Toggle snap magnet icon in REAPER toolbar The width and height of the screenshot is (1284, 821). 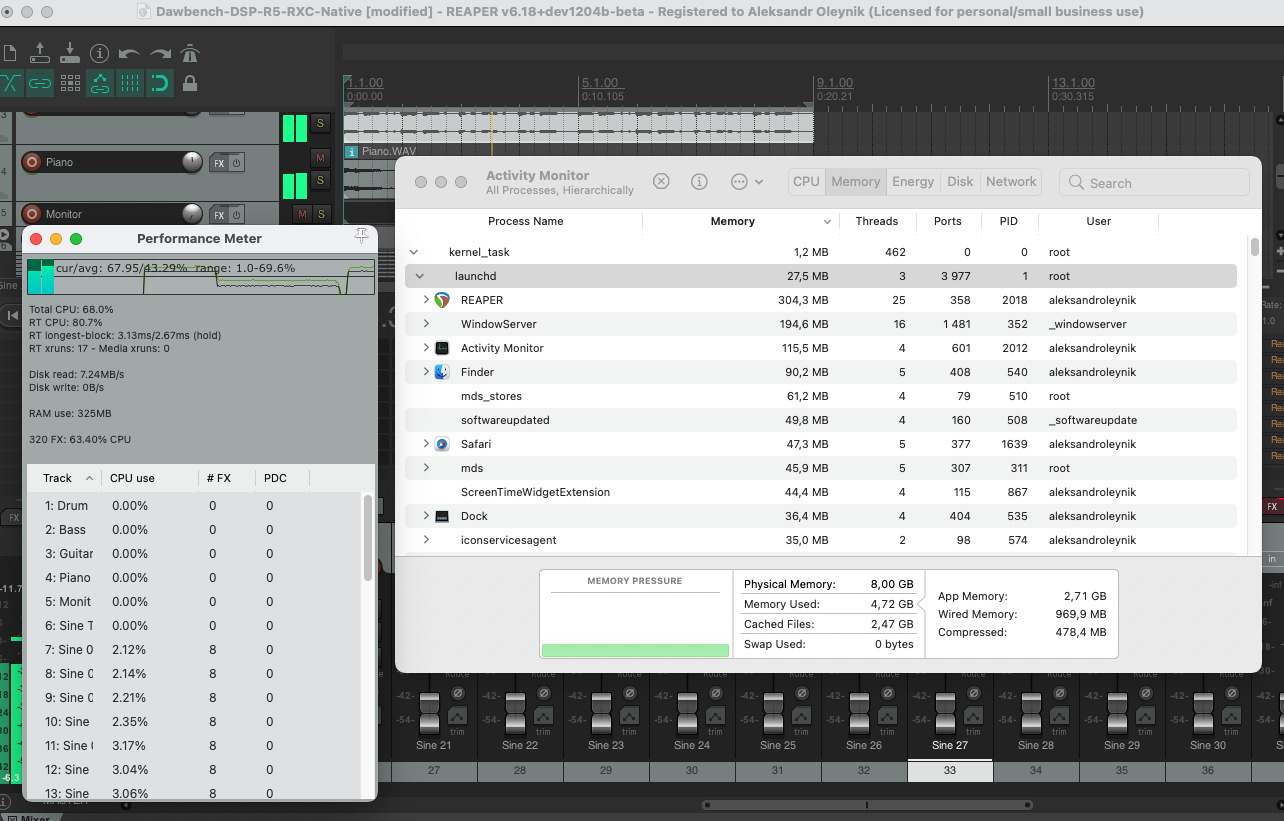(x=160, y=83)
